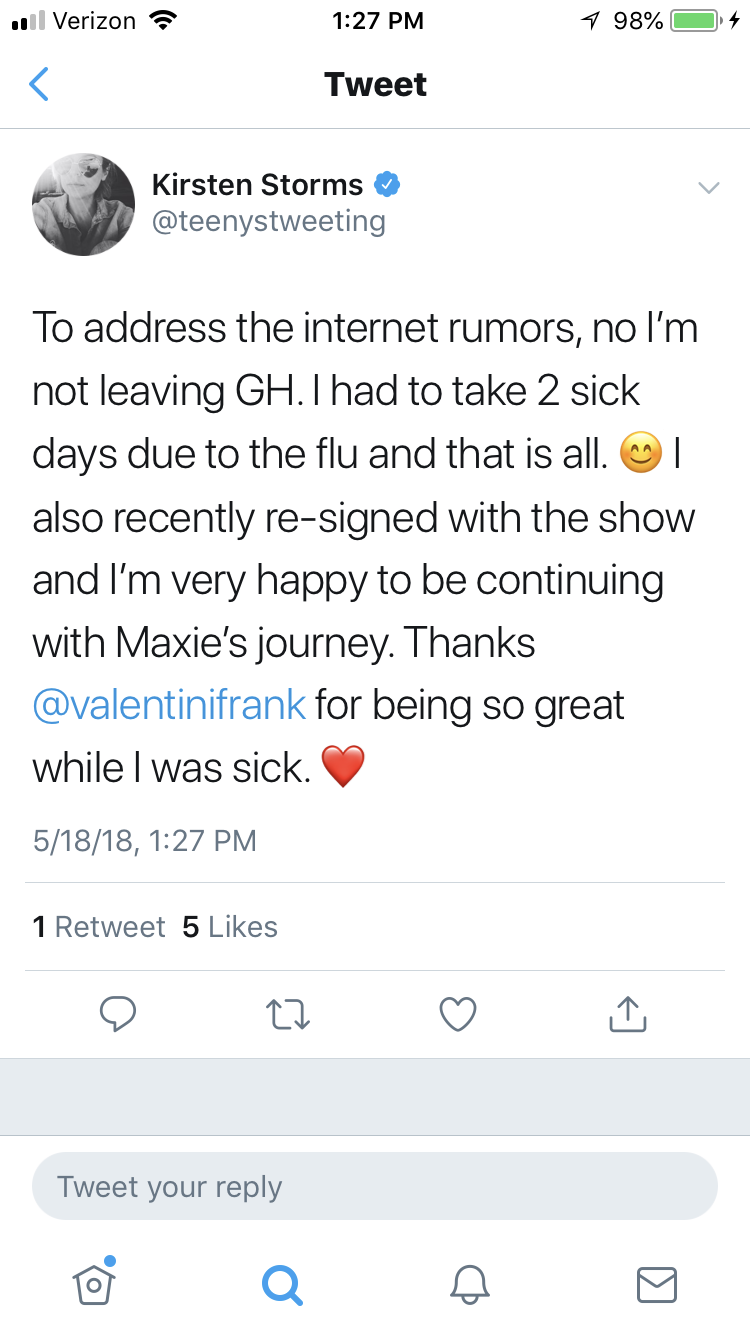The image size is (750, 1334).
Task: Open the tweet options chevron menu
Action: [x=708, y=187]
